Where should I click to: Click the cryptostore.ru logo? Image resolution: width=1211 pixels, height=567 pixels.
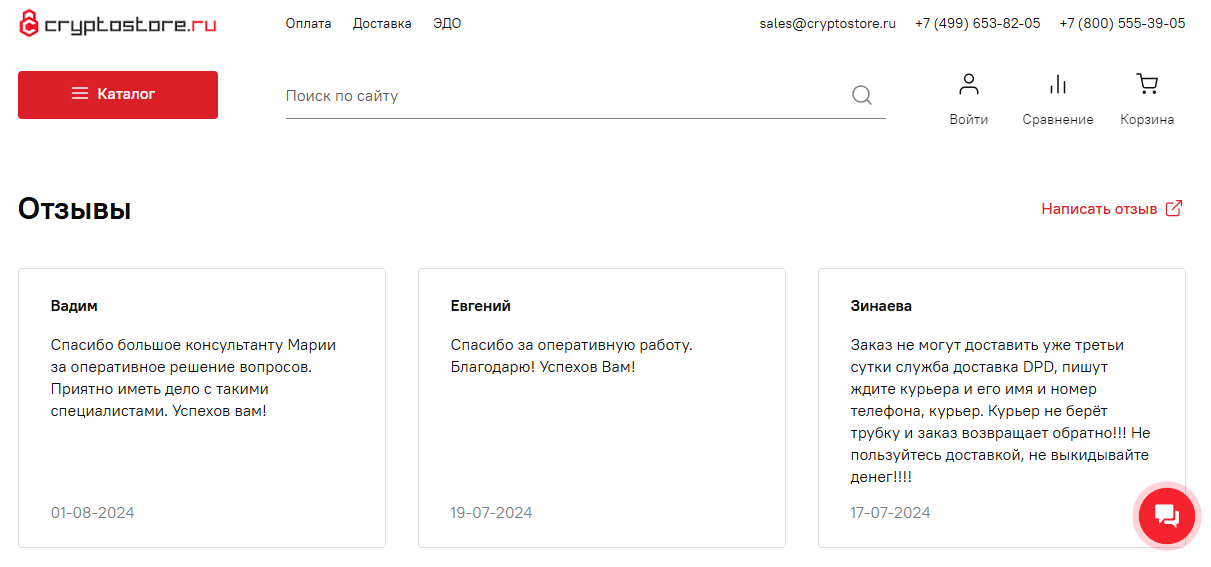click(118, 24)
